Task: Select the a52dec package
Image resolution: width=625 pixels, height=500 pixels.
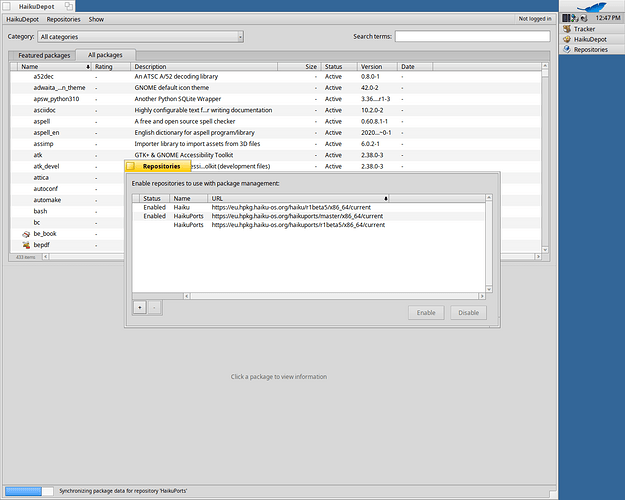Action: click(275, 77)
